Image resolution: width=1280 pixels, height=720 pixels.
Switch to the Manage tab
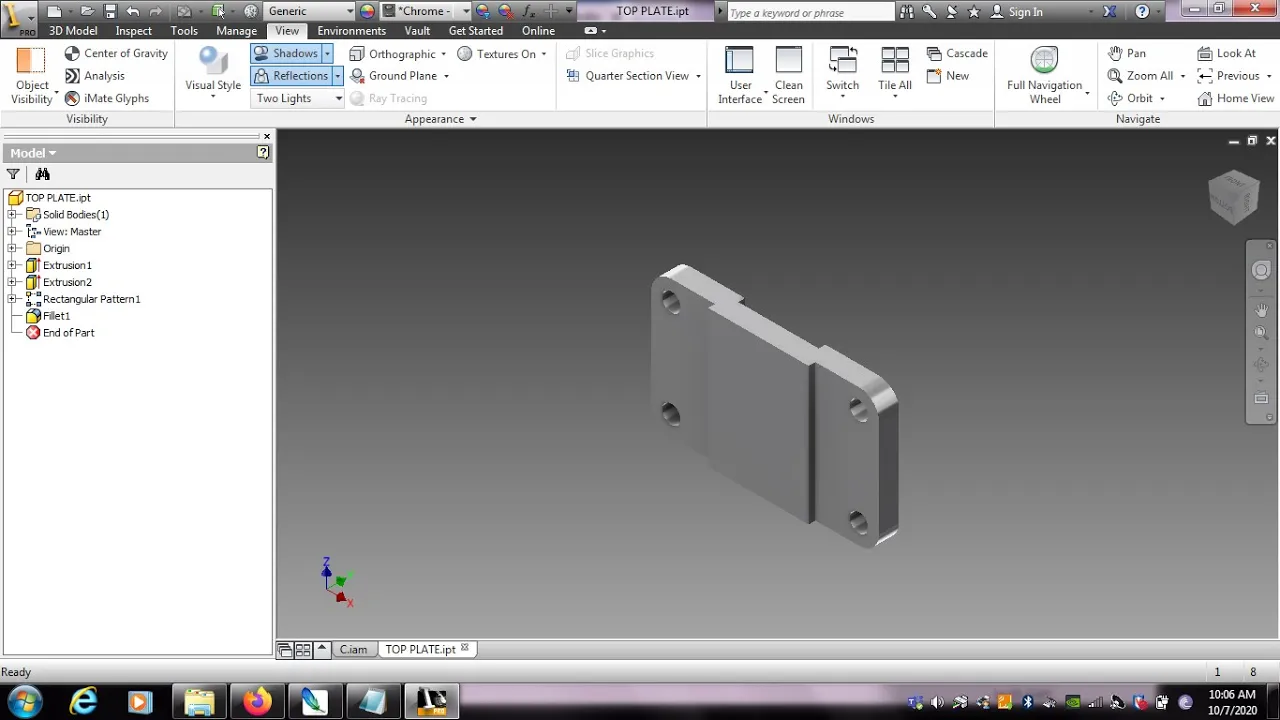[x=236, y=30]
